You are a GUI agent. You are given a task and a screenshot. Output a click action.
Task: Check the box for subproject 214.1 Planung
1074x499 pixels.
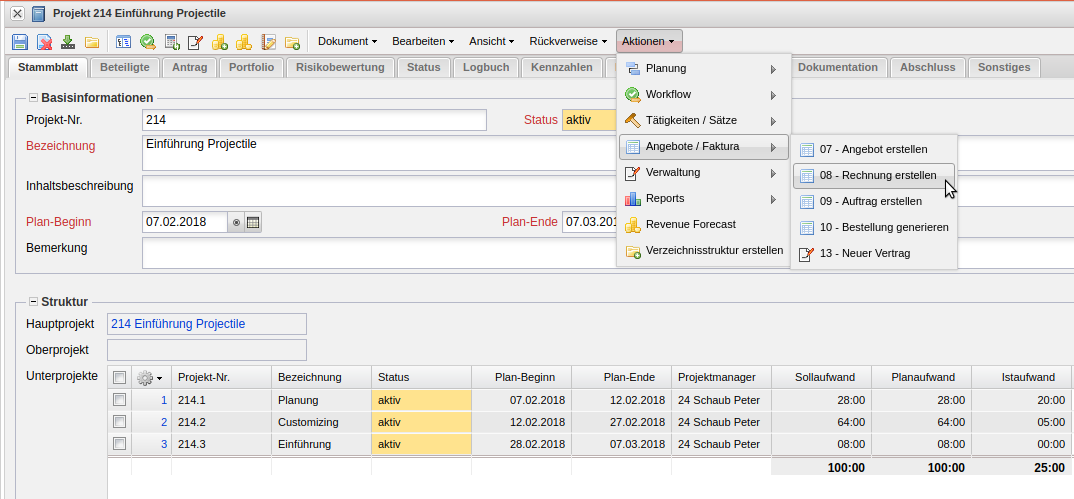(x=120, y=400)
